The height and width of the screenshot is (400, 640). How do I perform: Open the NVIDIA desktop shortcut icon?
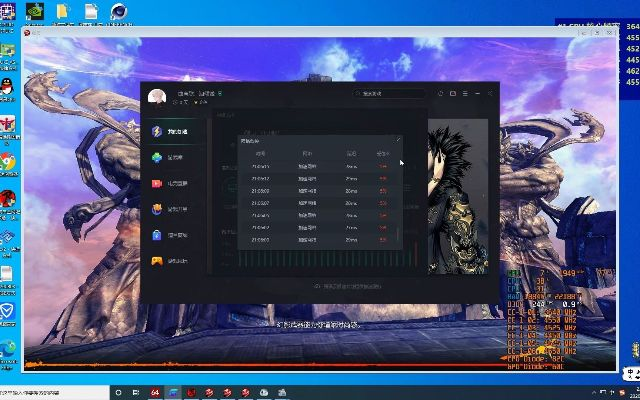click(33, 12)
